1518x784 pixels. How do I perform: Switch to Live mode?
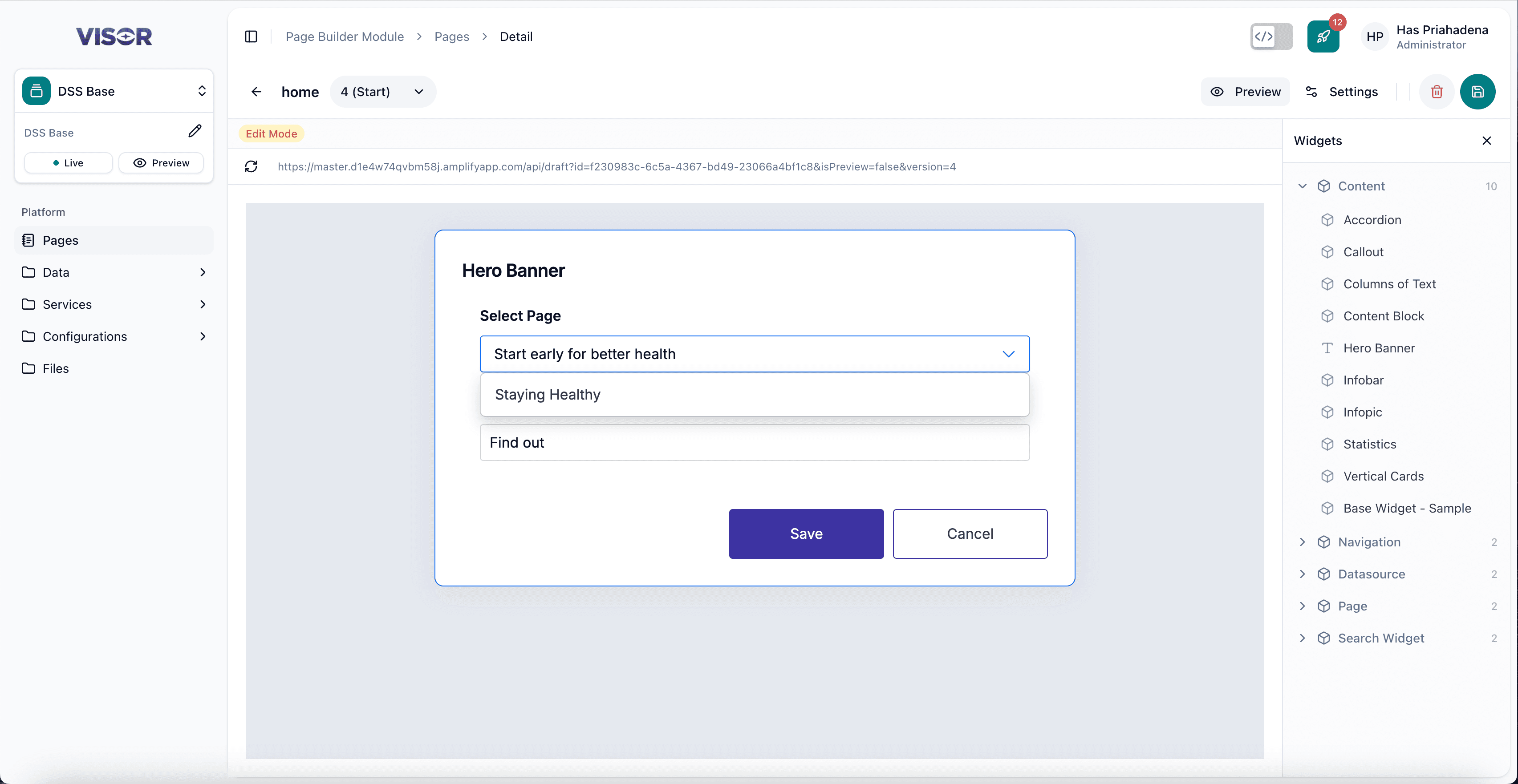pos(68,162)
